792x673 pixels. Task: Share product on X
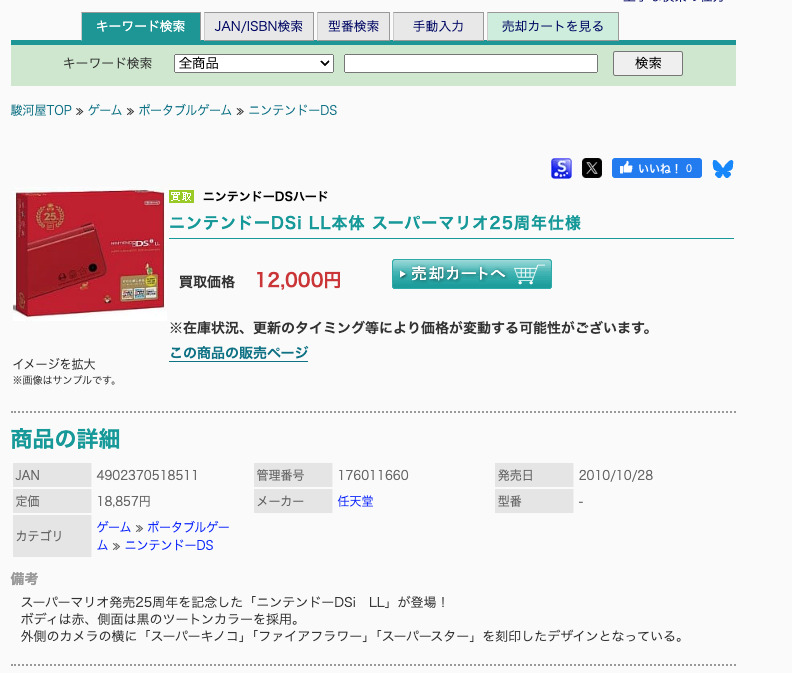pos(591,168)
